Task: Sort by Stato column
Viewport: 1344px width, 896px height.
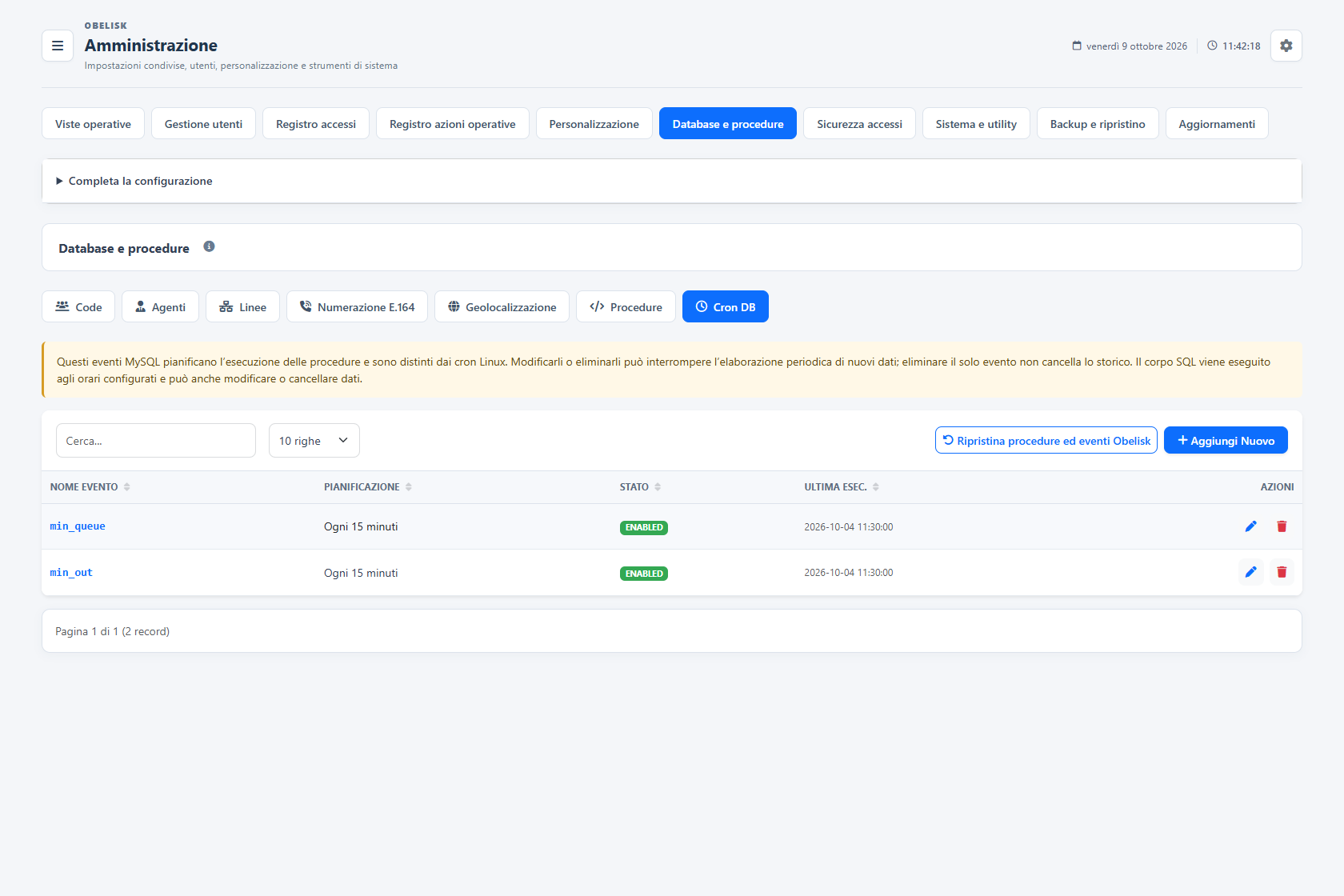Action: pyautogui.click(x=640, y=487)
